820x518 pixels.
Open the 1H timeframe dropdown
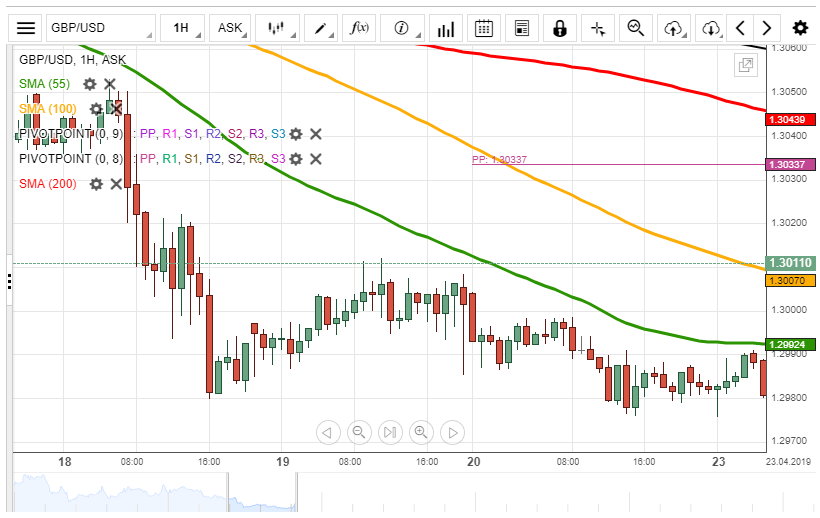click(182, 28)
